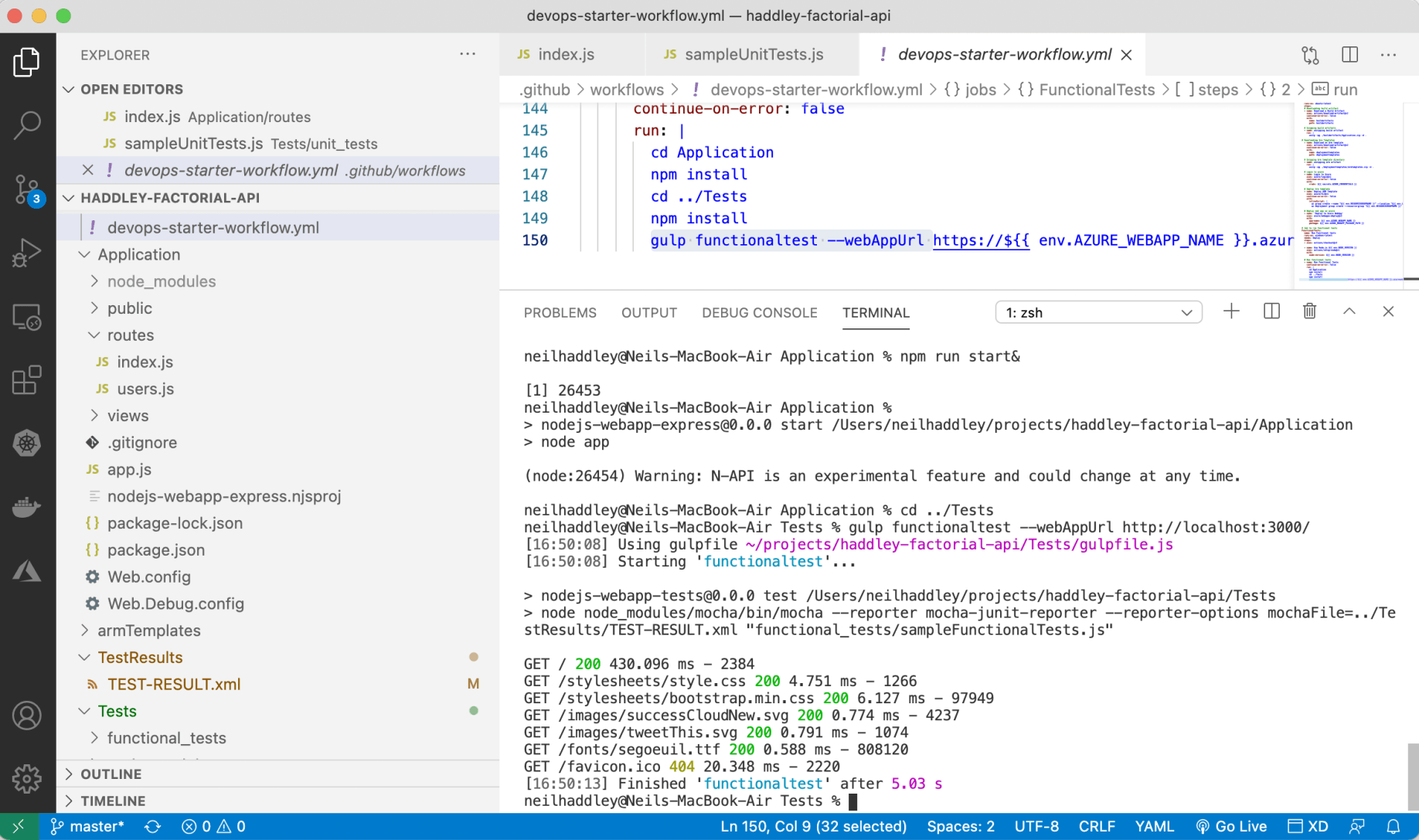This screenshot has height=840, width=1419.
Task: Split the terminal panel
Action: [1271, 311]
